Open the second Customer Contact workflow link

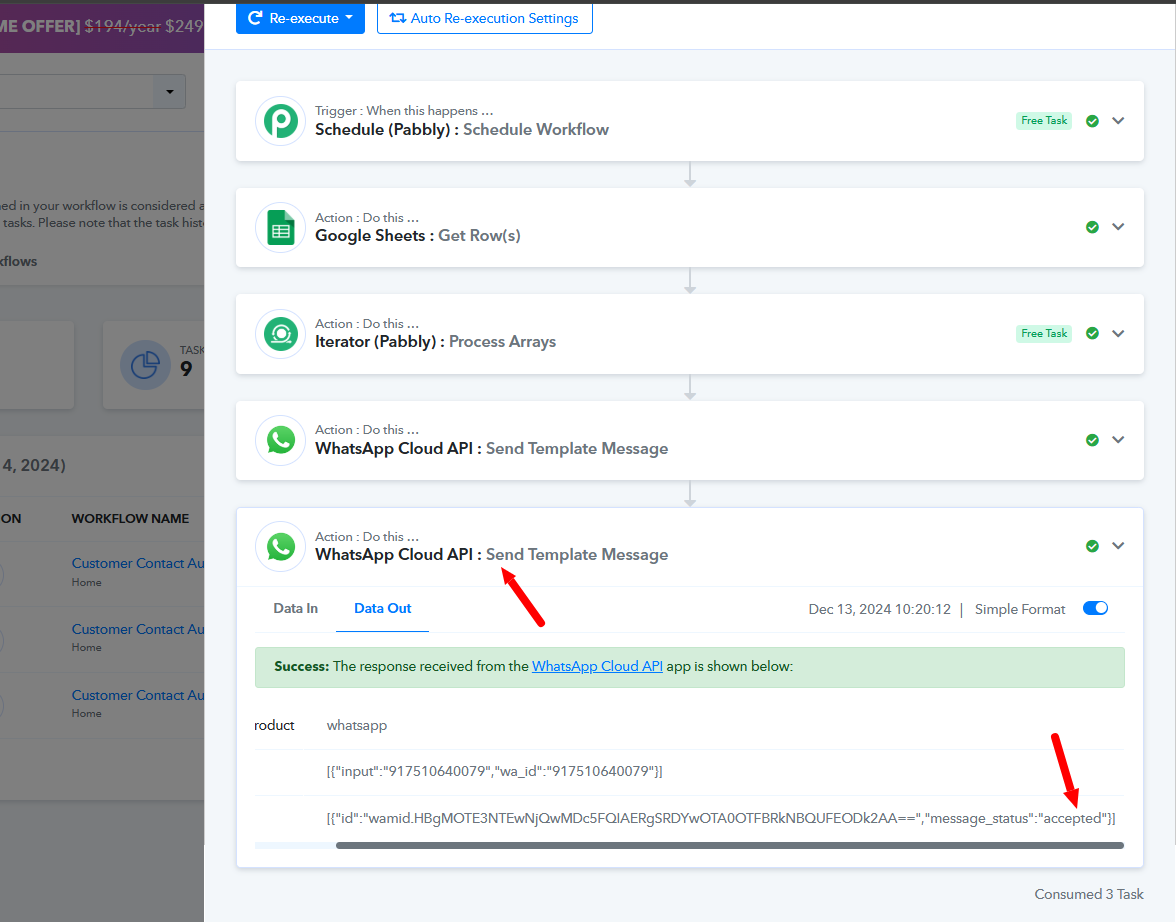[x=137, y=629]
